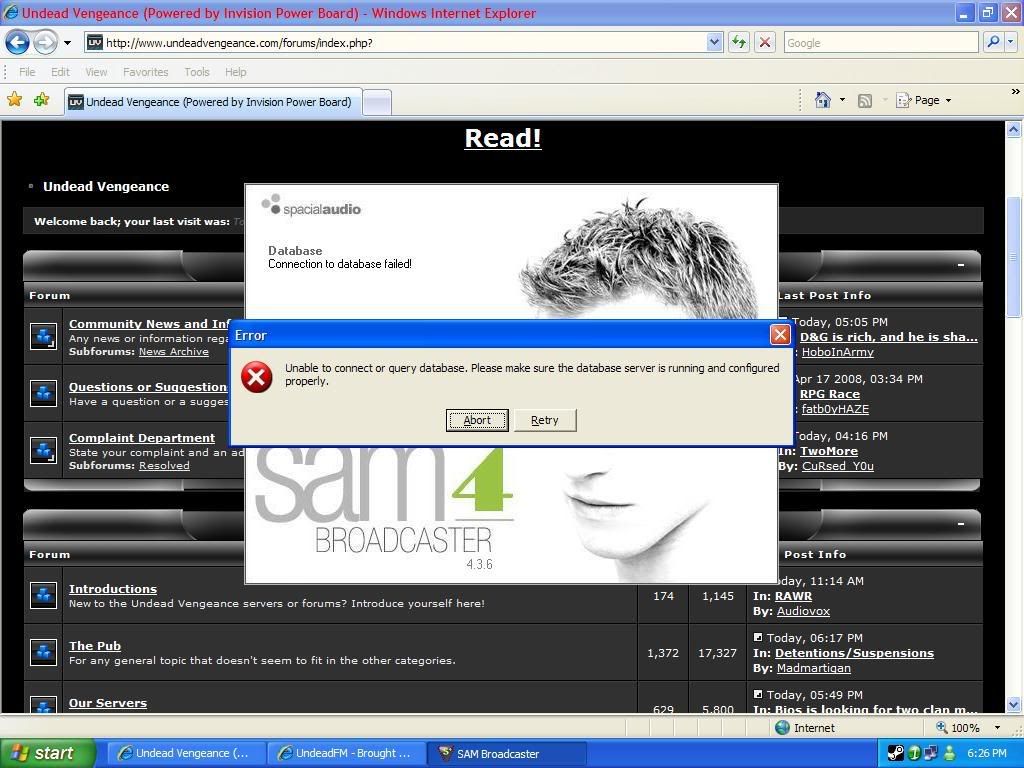The image size is (1024, 768).
Task: Click The Pub forum status icon
Action: 44,652
